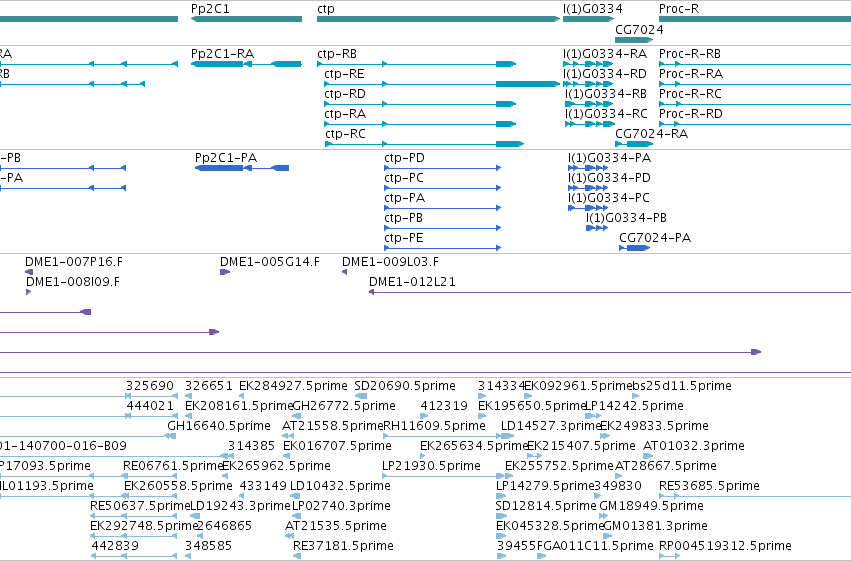Click the EK284927.5prime EST label
The image size is (851, 561).
(x=293, y=386)
